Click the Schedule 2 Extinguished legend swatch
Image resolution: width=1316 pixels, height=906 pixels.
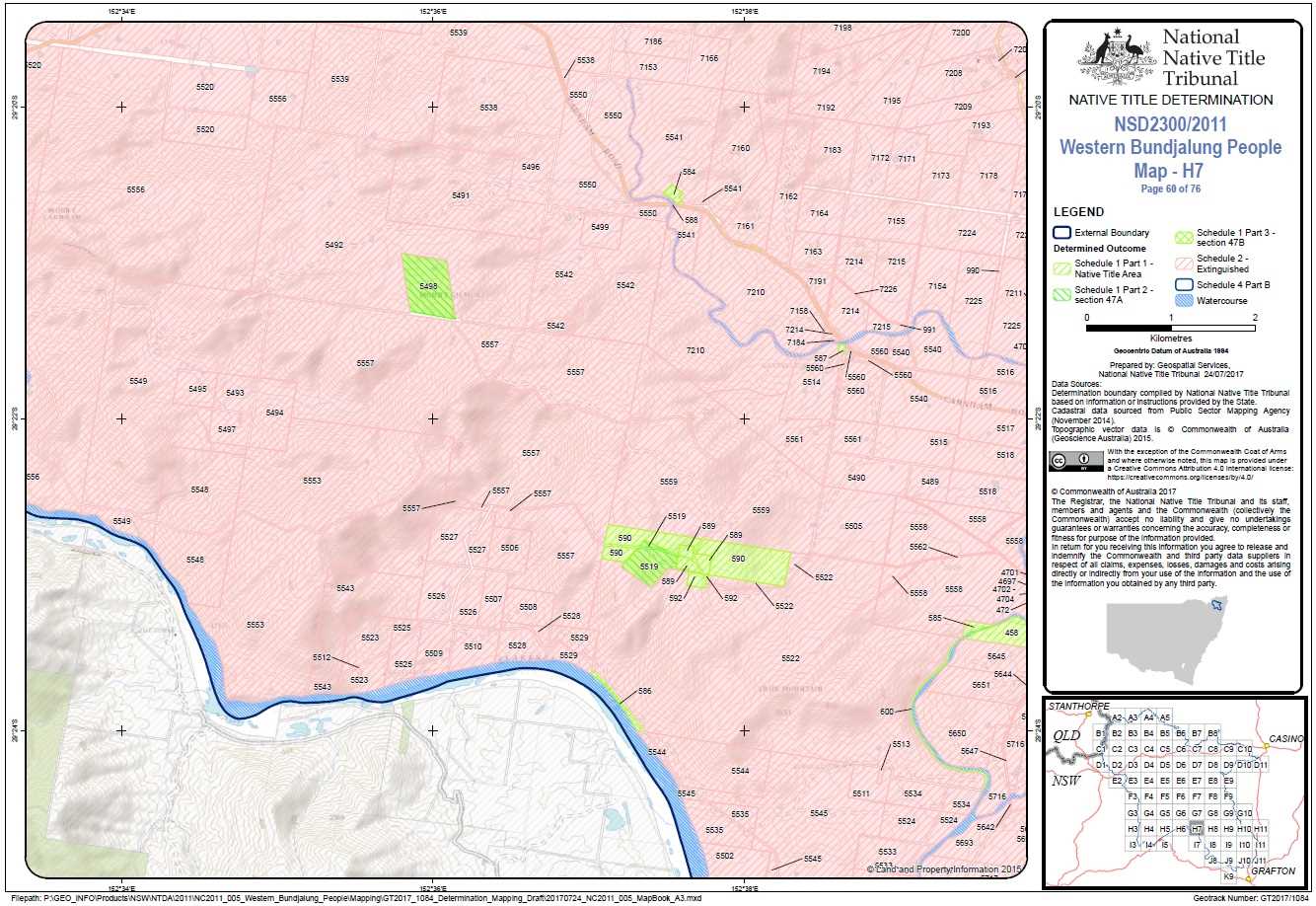pyautogui.click(x=1184, y=264)
